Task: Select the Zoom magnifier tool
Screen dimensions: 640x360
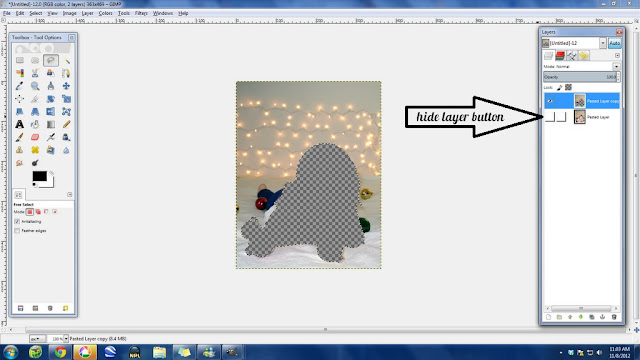Action: point(35,86)
